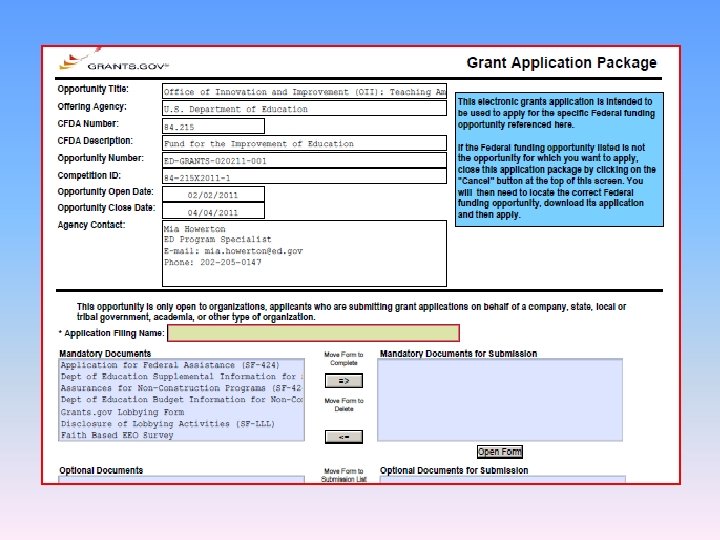Click the Optional Documents for Submission label
Image resolution: width=720 pixels, height=540 pixels.
click(454, 470)
